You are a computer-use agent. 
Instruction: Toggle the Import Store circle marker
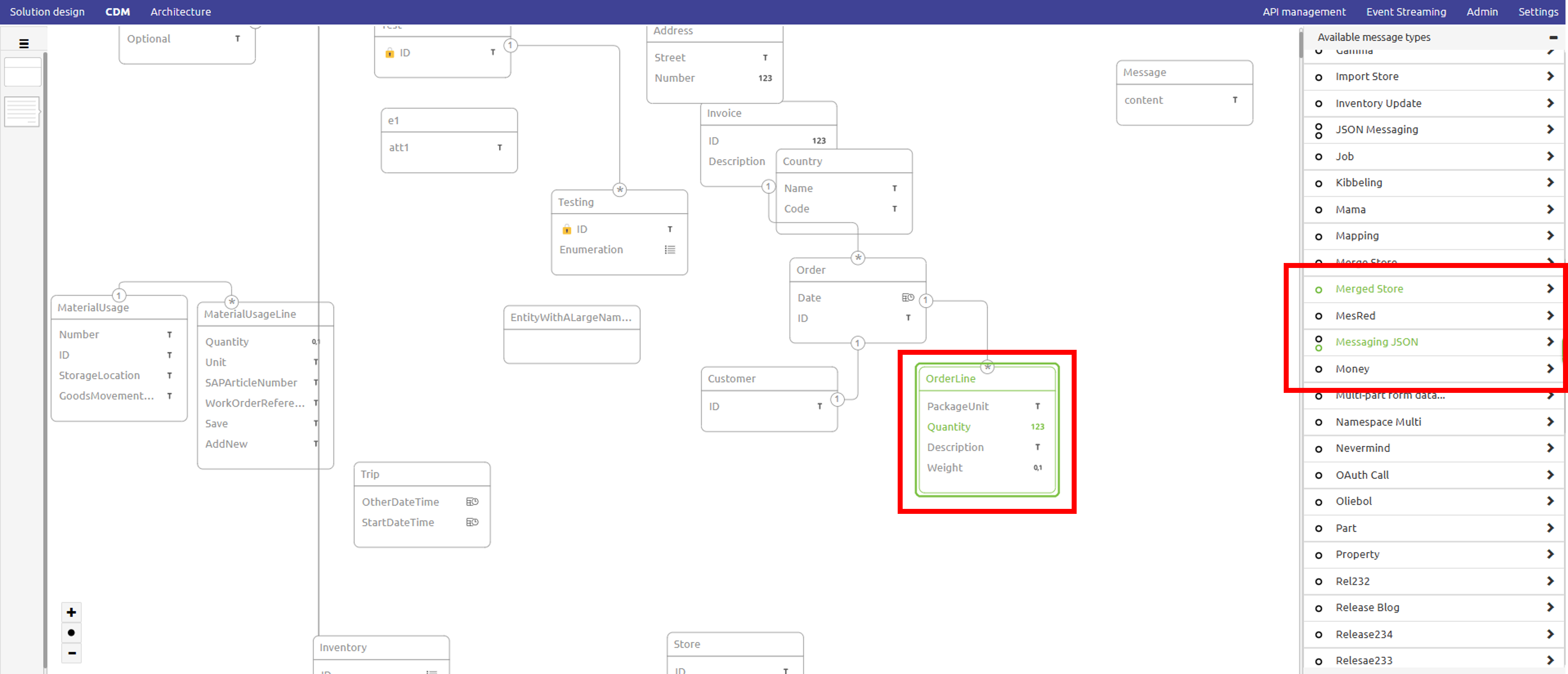[1319, 77]
